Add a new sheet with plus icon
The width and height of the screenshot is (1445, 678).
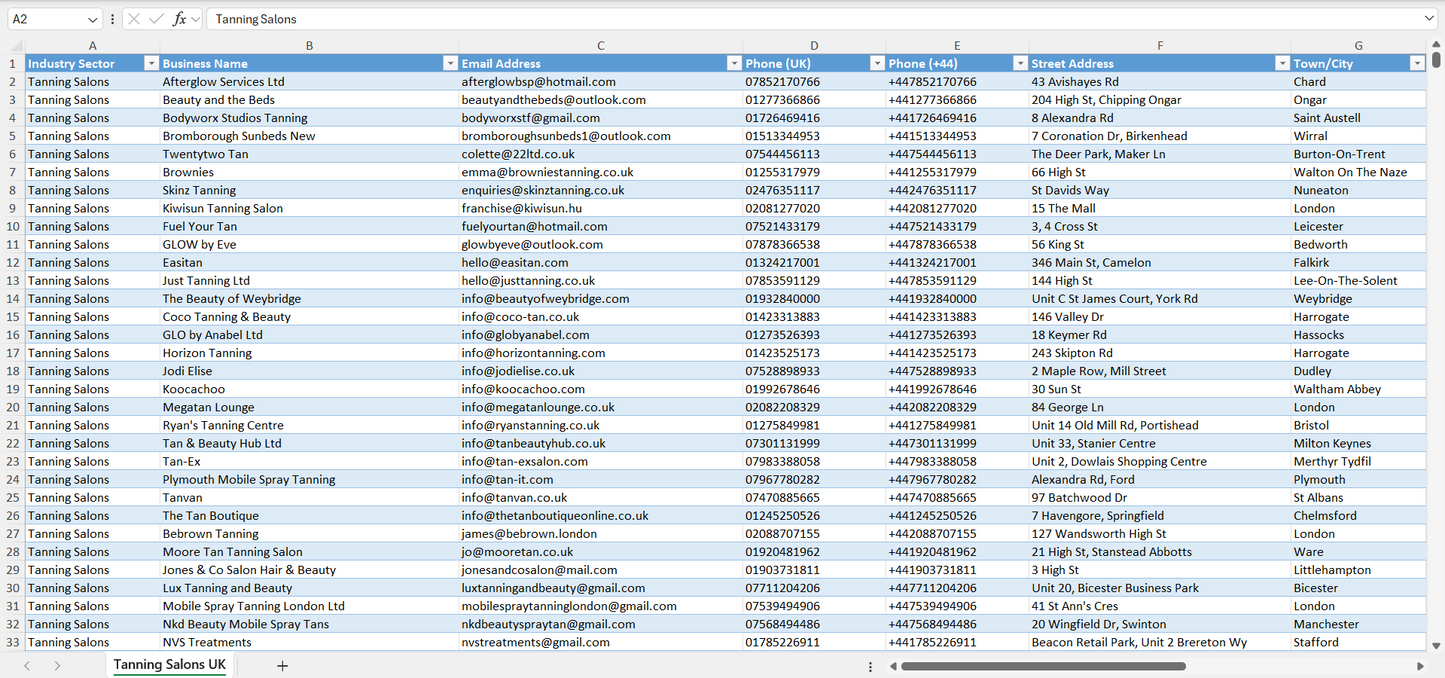point(282,666)
